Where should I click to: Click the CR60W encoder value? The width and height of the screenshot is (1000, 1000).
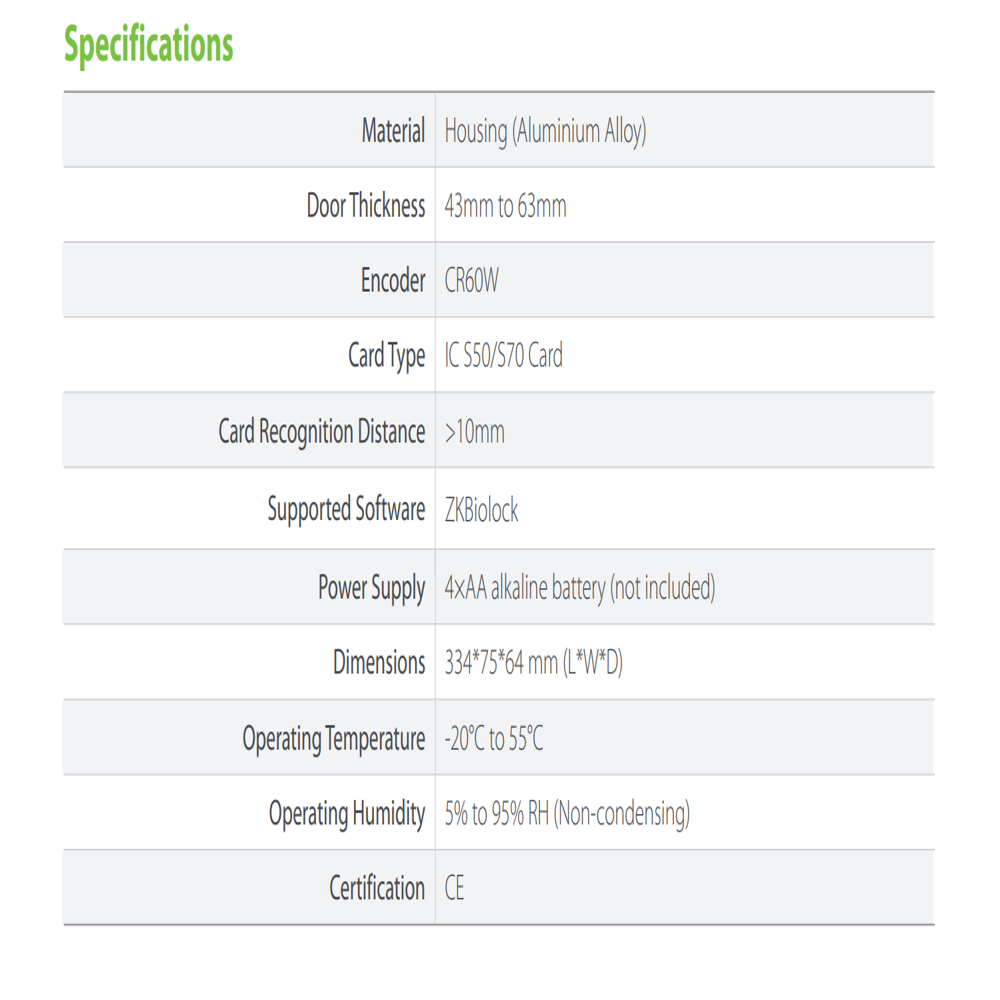point(471,281)
